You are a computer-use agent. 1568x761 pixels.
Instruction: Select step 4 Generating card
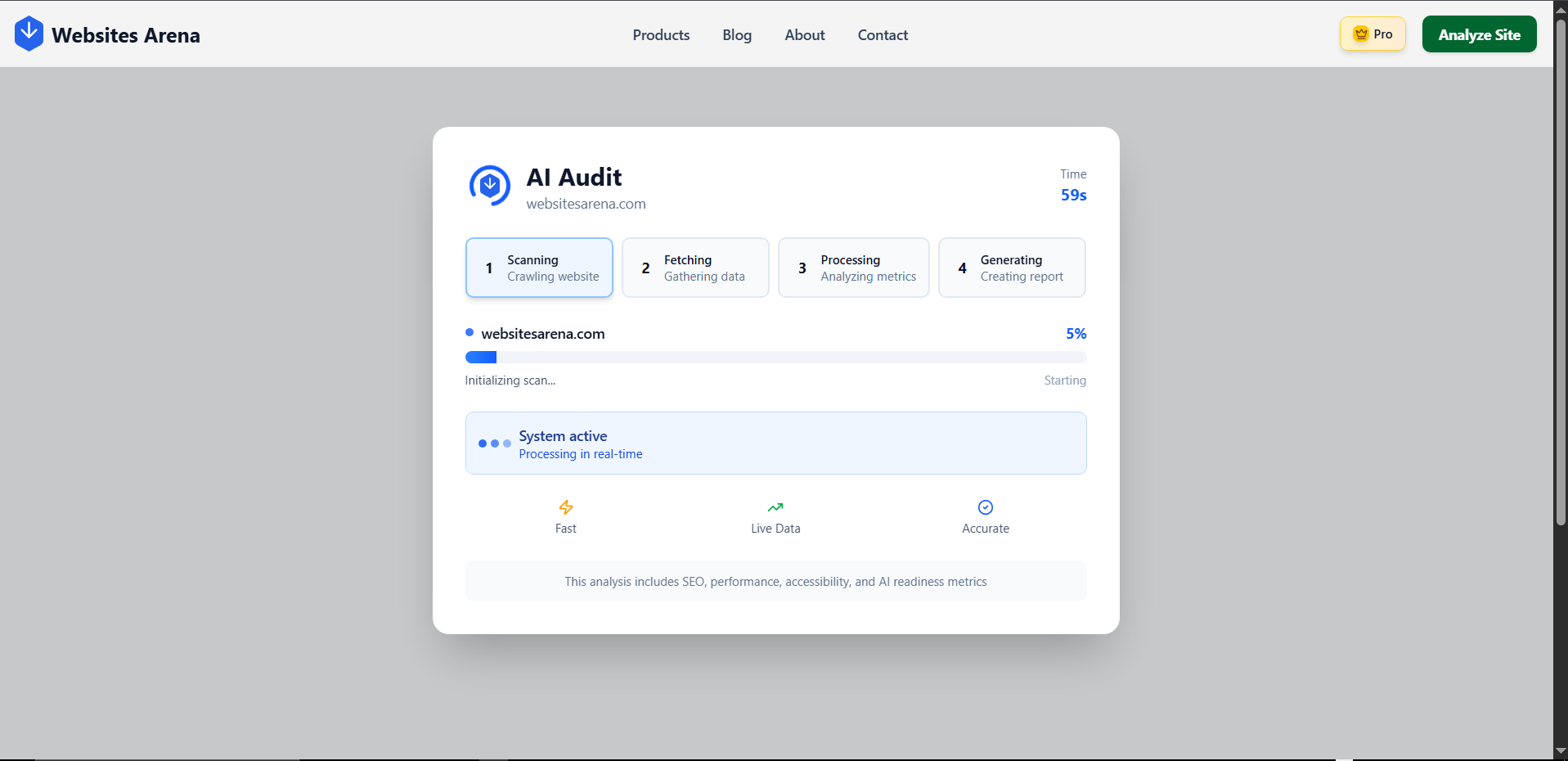click(x=1012, y=268)
